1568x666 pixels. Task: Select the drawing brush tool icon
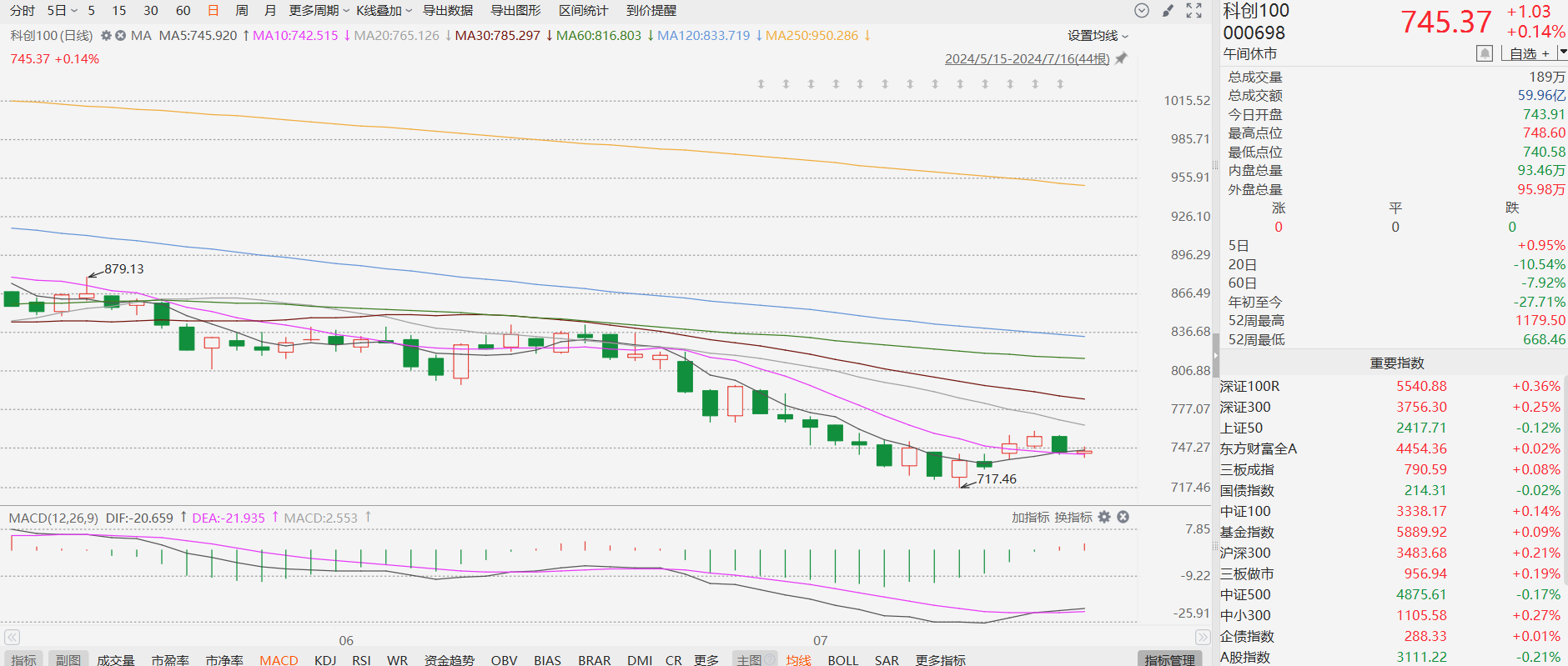coord(1168,10)
